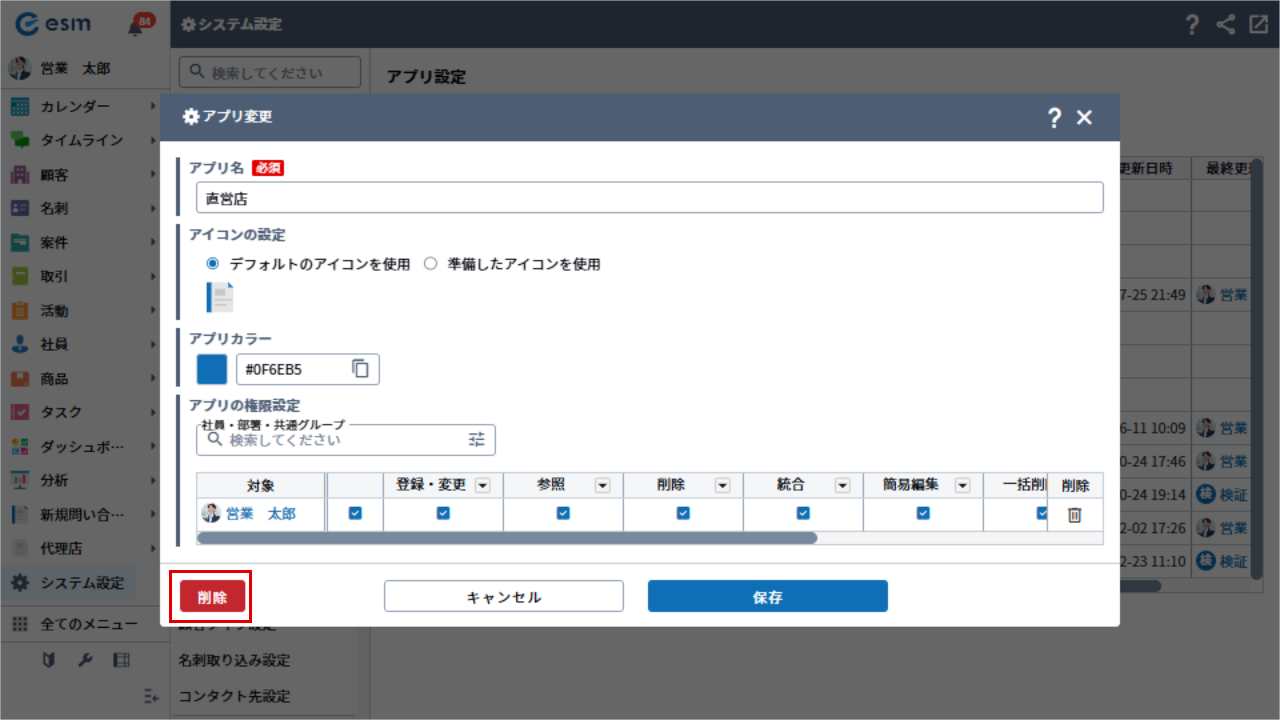The image size is (1280, 720).
Task: Open the 登録・変更 column dropdown
Action: click(482, 485)
